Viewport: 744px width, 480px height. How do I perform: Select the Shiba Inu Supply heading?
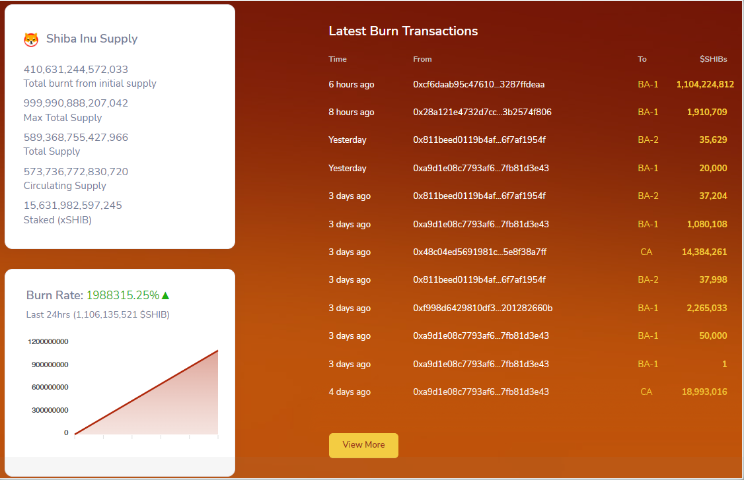(x=92, y=38)
